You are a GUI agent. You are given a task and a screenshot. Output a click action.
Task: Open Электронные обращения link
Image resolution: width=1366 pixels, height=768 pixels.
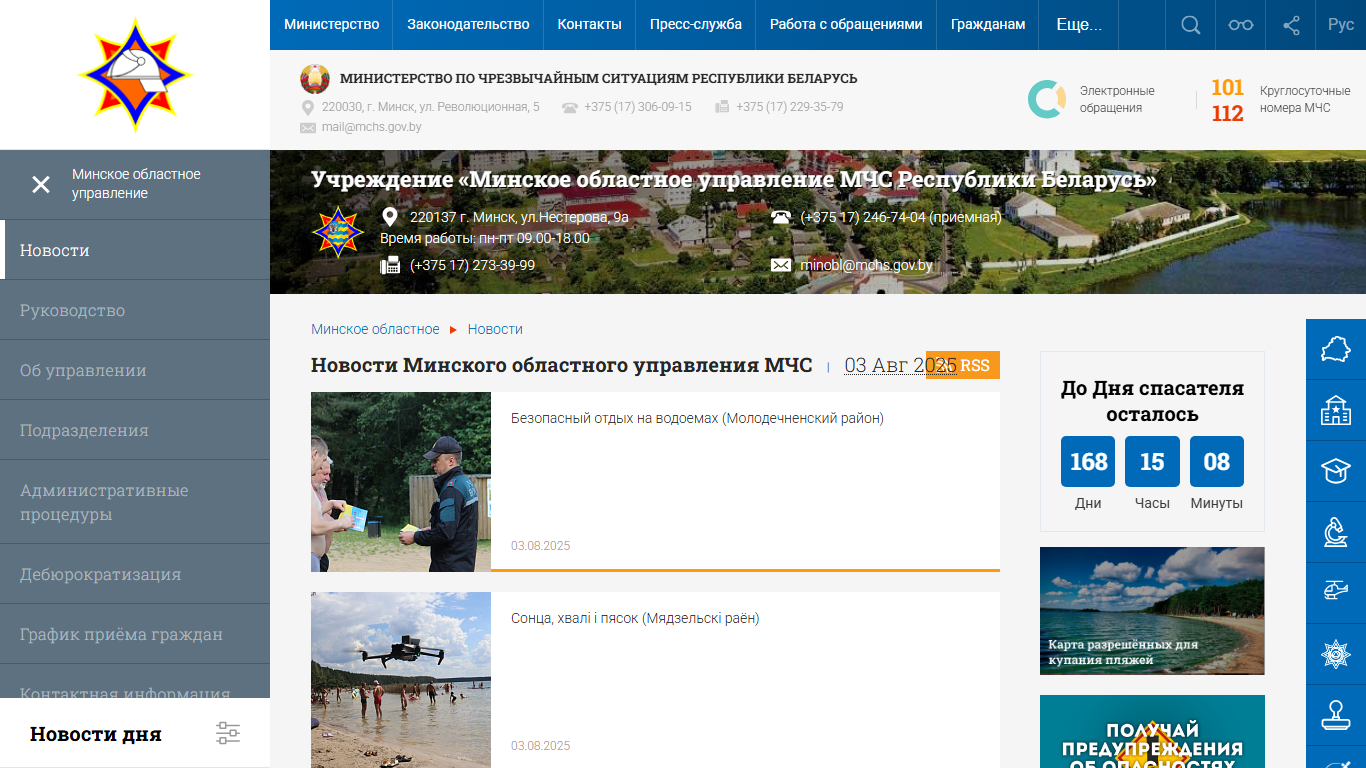tap(1117, 99)
